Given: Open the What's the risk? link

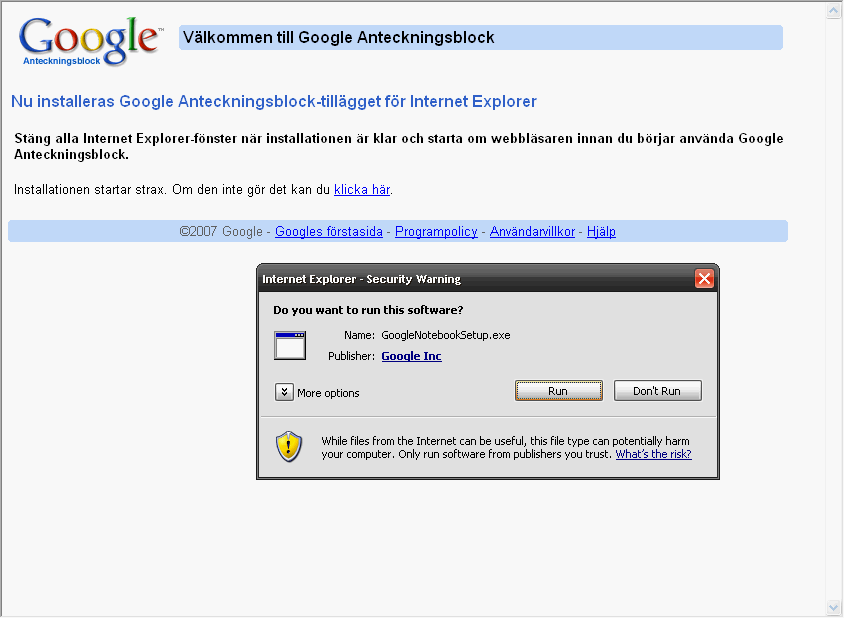Looking at the screenshot, I should (653, 454).
